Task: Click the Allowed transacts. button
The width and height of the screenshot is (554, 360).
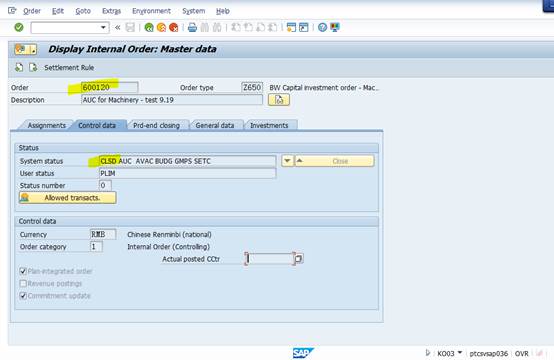Action: pyautogui.click(x=67, y=198)
